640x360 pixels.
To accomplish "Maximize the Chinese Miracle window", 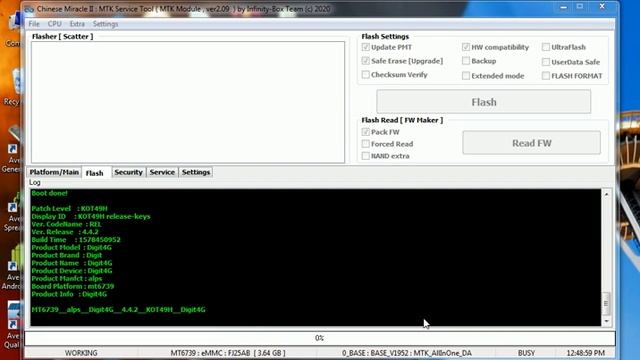I will click(580, 7).
